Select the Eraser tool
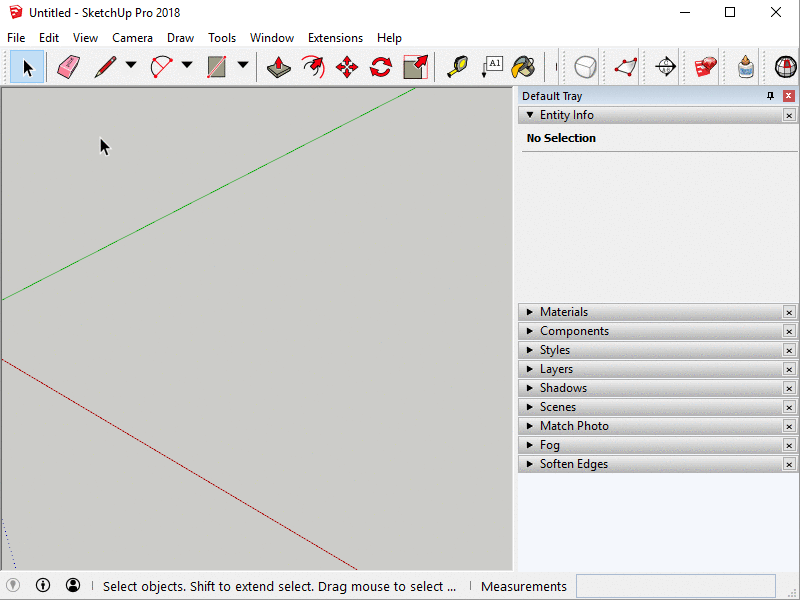This screenshot has height=600, width=800. (68, 67)
